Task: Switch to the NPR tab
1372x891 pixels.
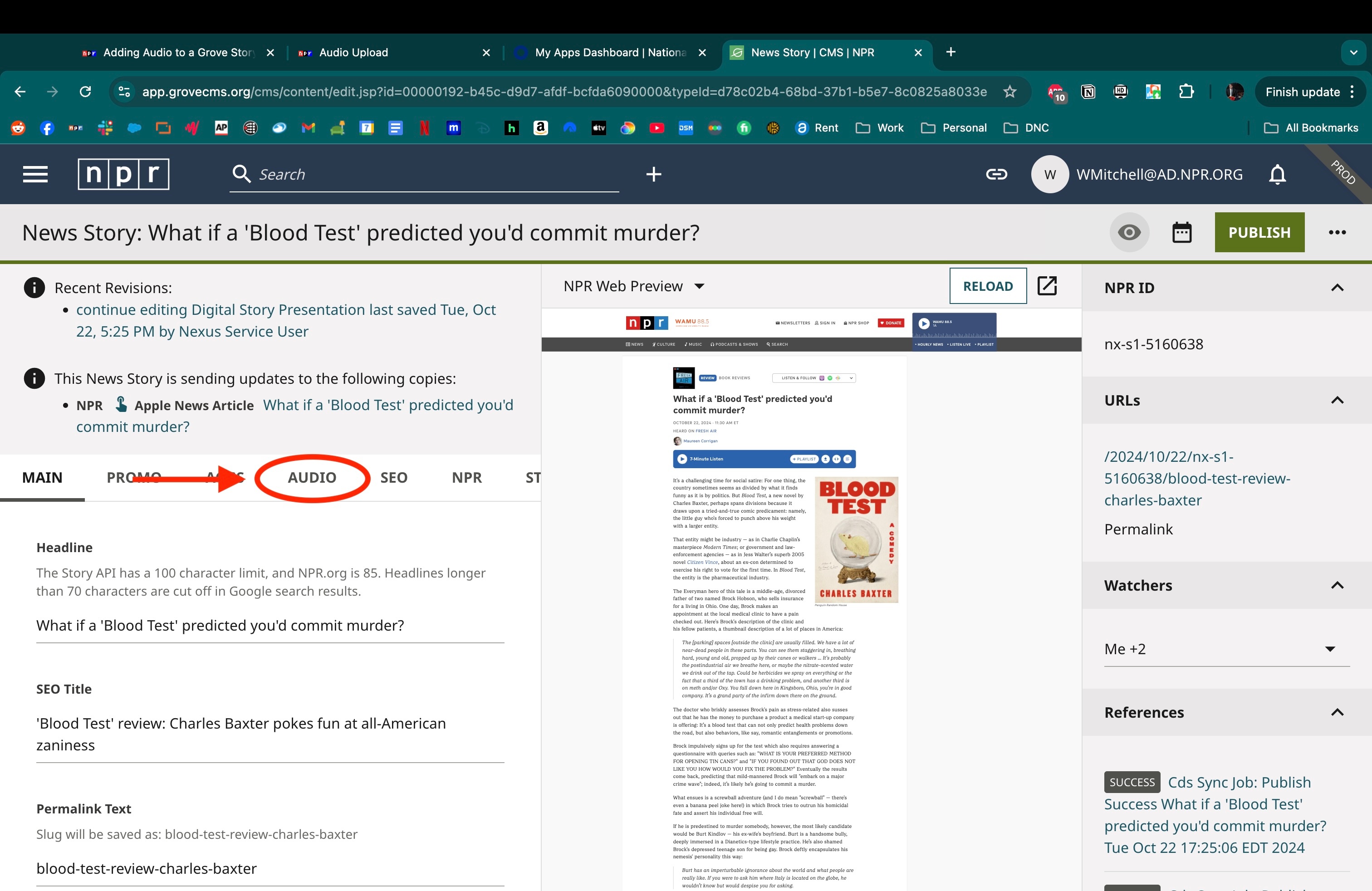Action: tap(467, 477)
